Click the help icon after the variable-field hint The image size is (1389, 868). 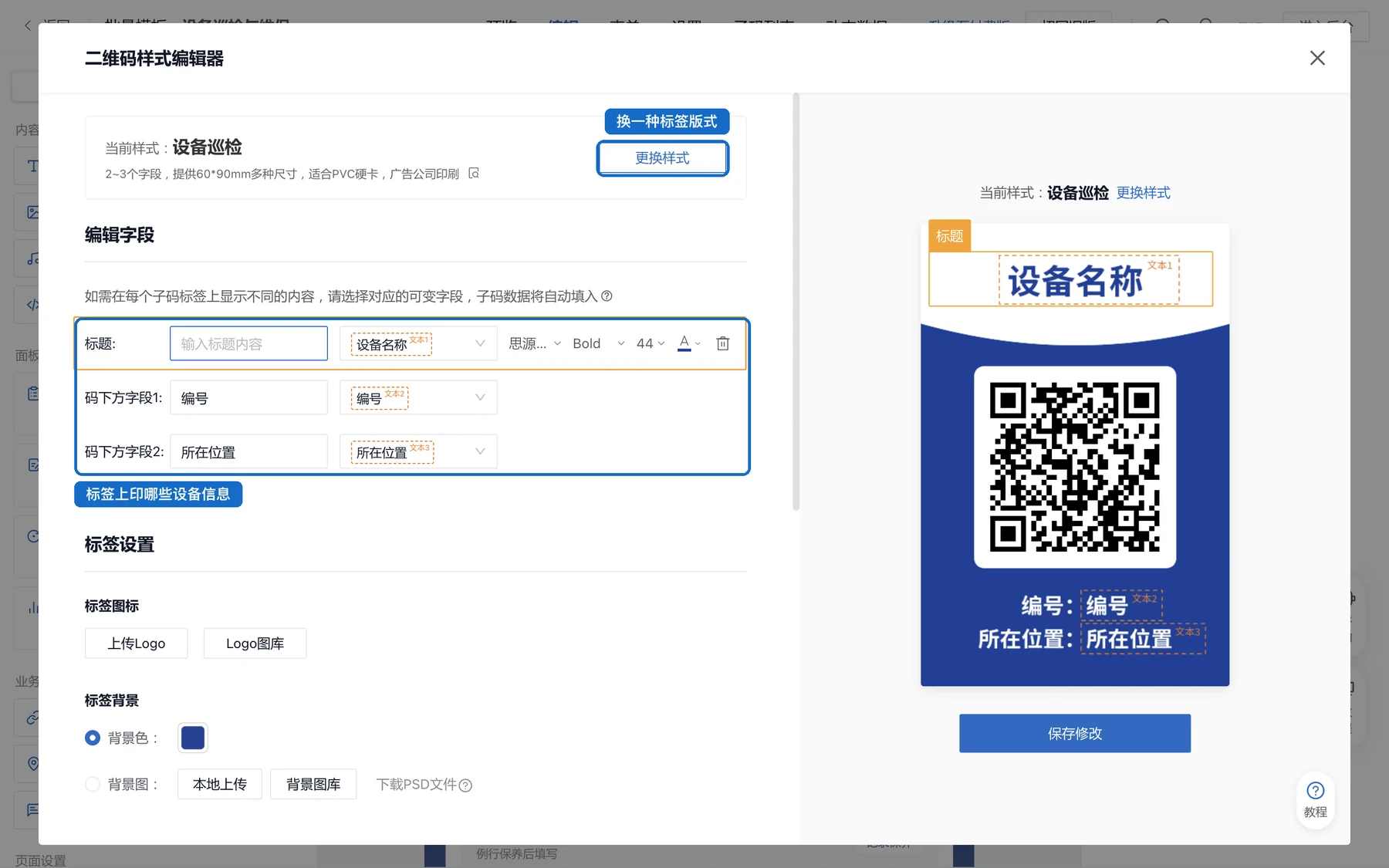[607, 296]
